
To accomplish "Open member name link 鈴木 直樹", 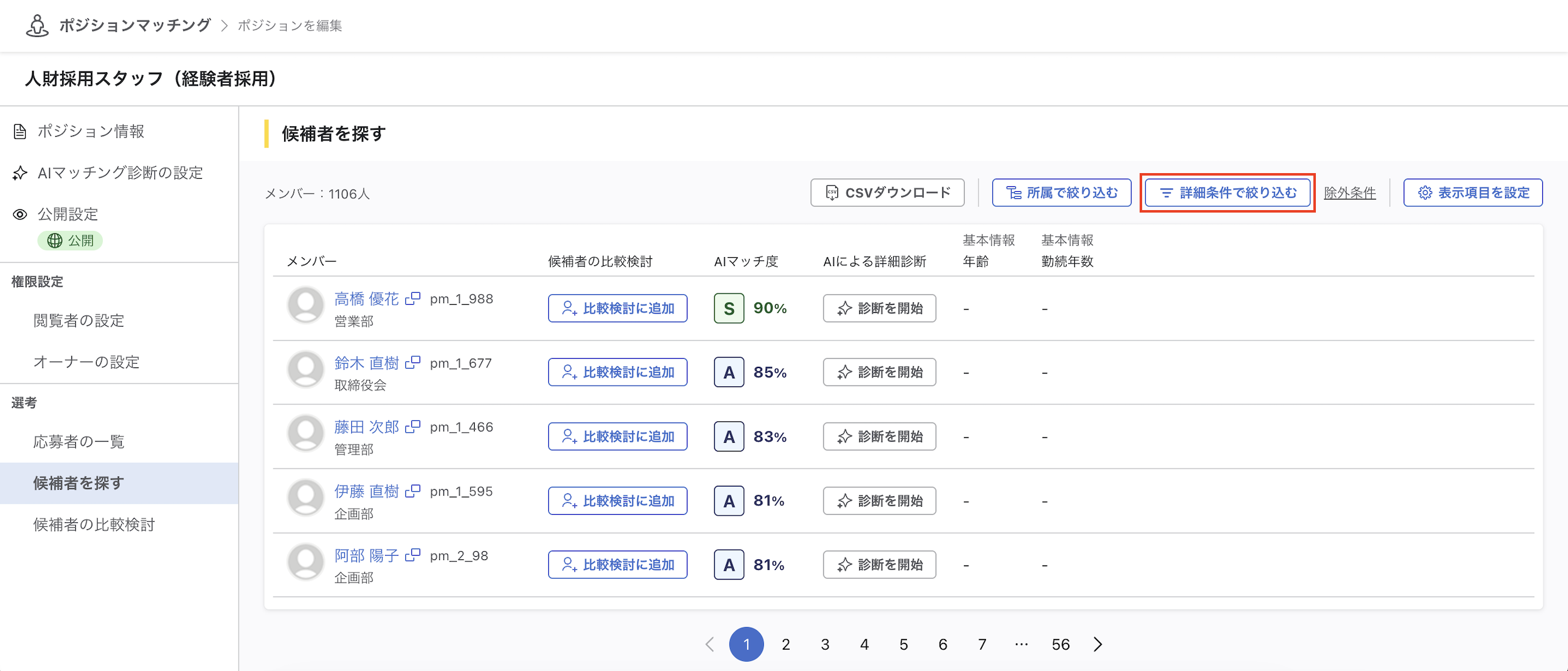I will [366, 363].
